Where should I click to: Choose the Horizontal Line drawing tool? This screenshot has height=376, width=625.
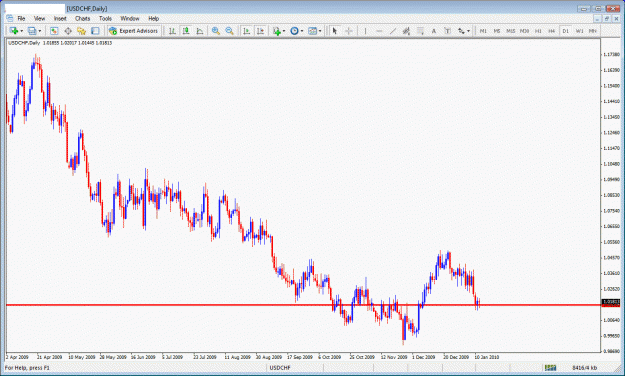(x=379, y=31)
